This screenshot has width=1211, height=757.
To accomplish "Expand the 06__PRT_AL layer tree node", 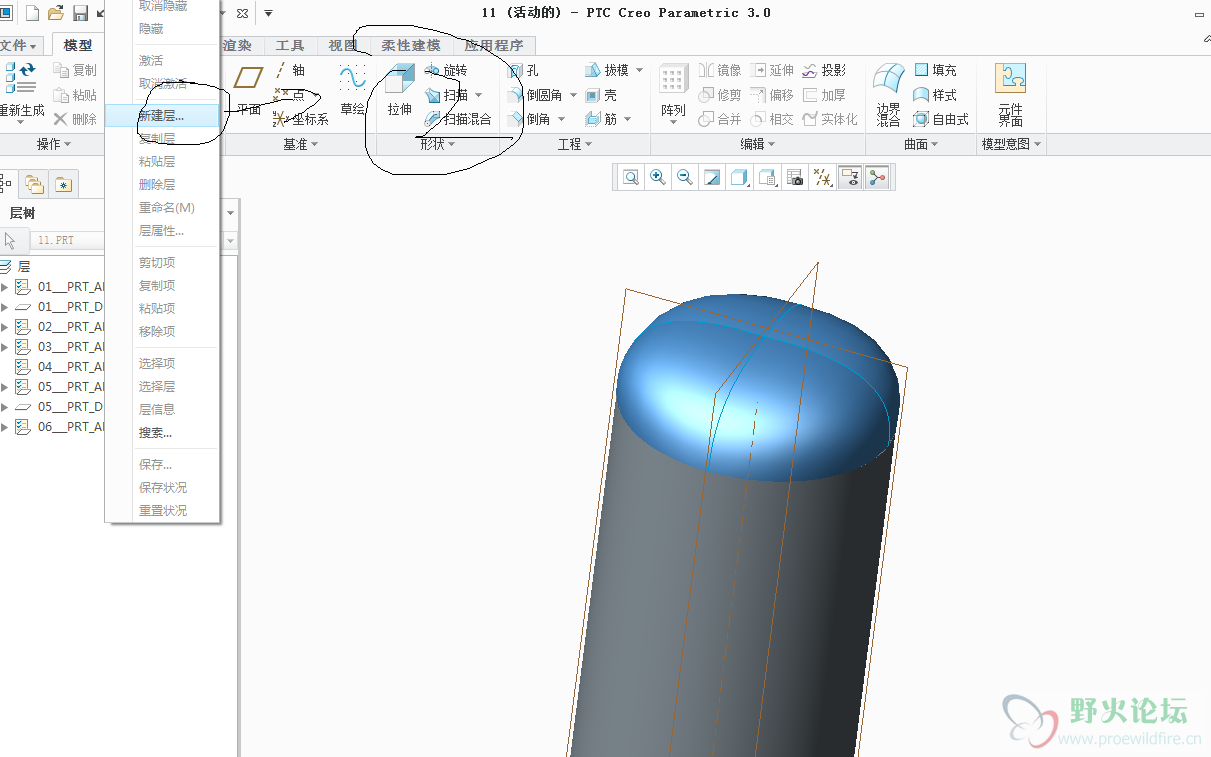I will coord(4,427).
